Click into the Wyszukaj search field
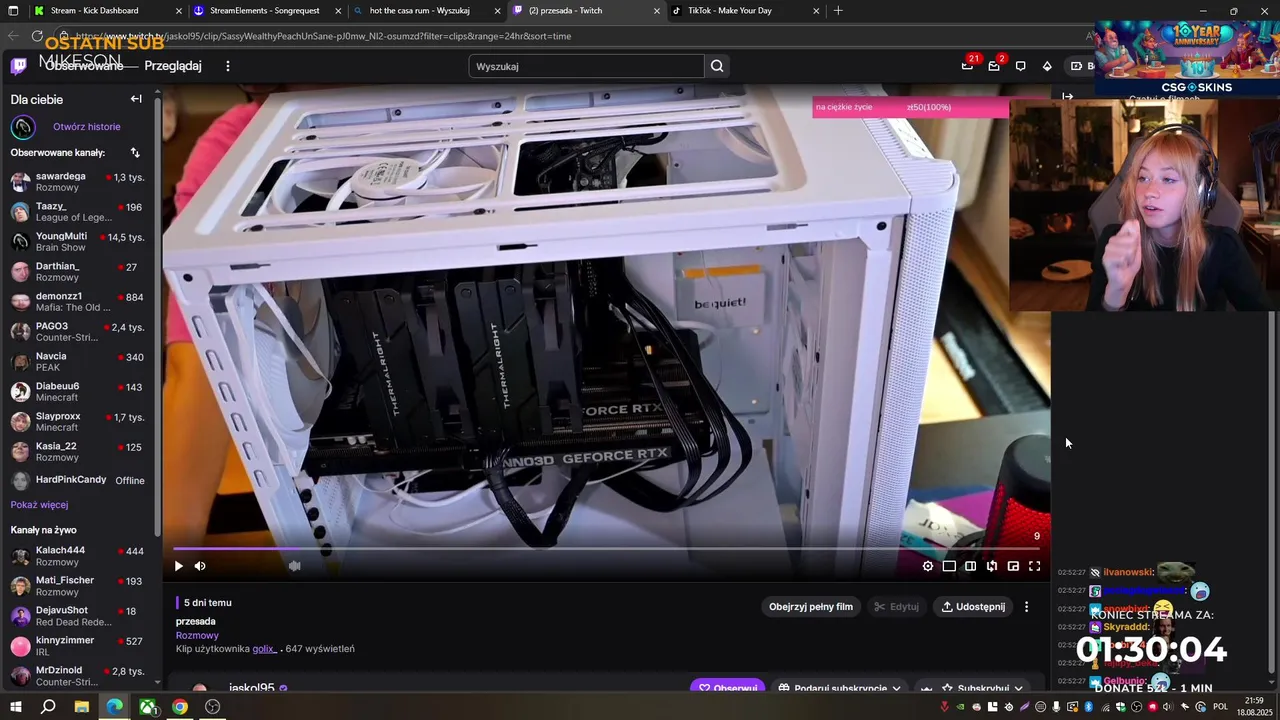 coord(586,66)
